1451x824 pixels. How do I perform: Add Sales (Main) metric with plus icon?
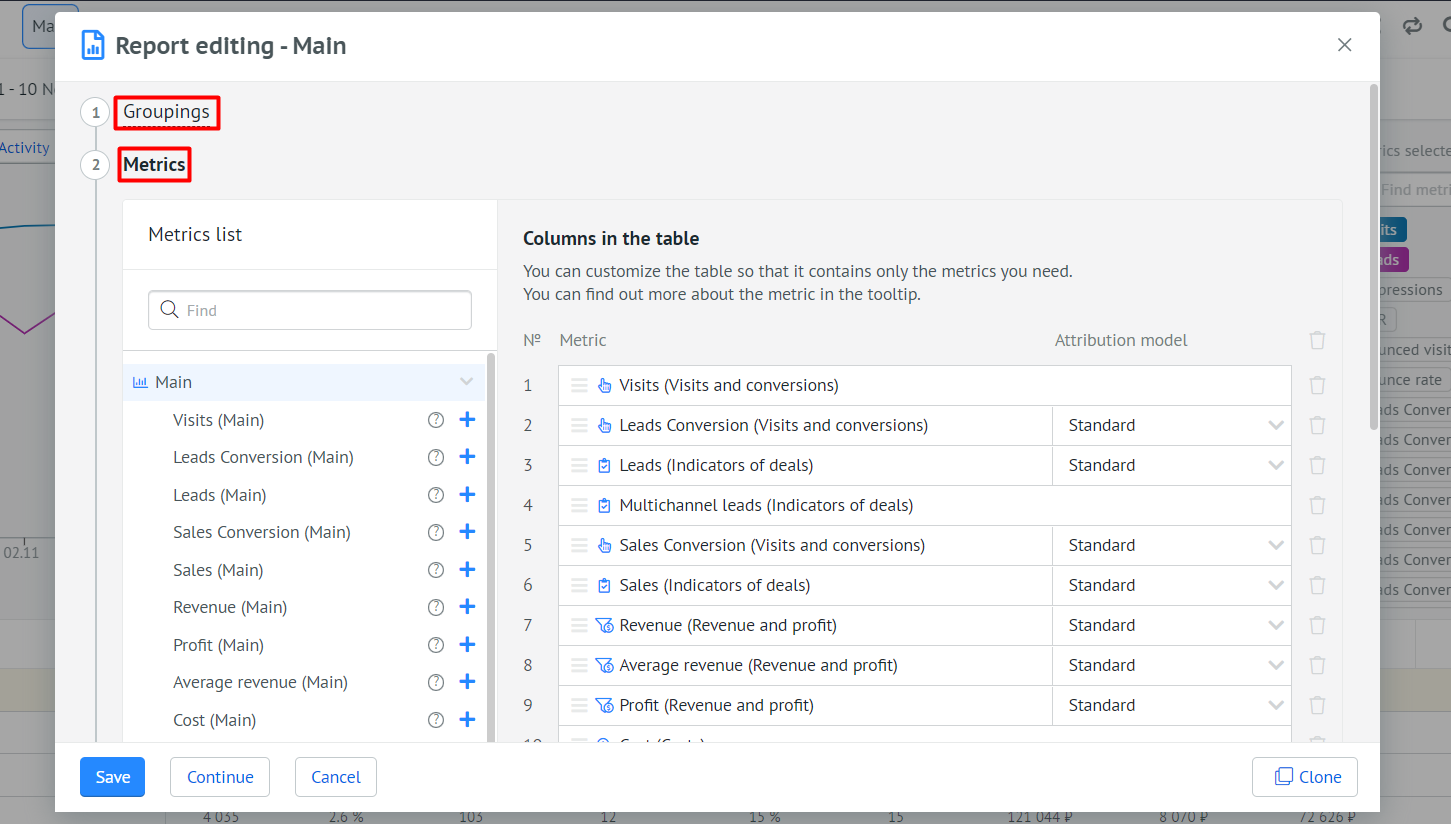click(467, 570)
